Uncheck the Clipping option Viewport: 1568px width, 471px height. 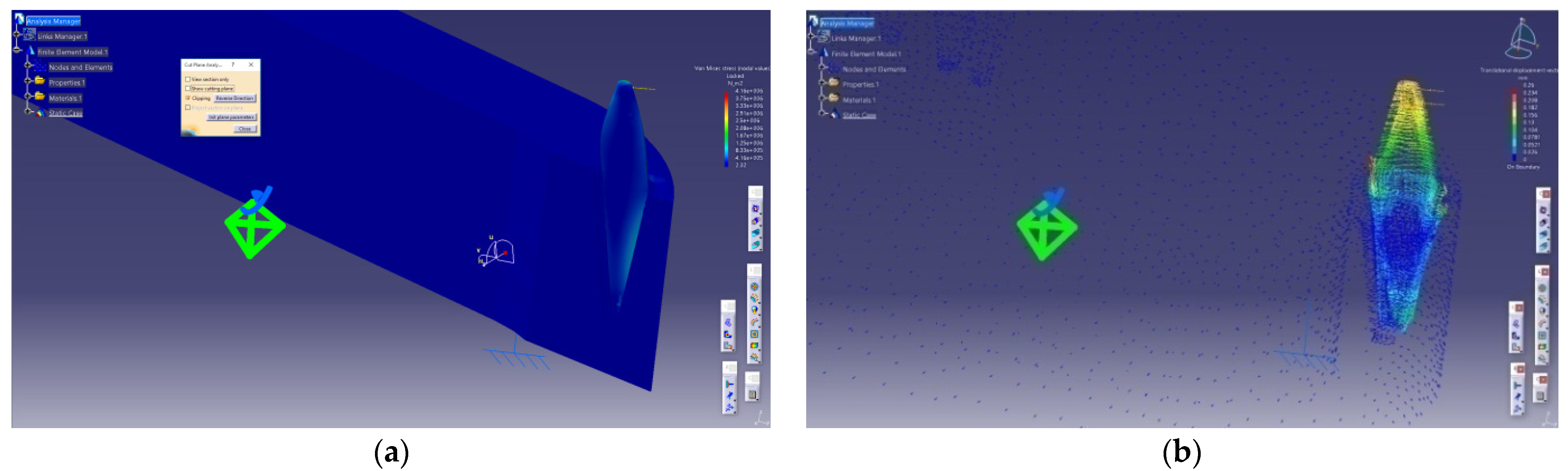187,98
